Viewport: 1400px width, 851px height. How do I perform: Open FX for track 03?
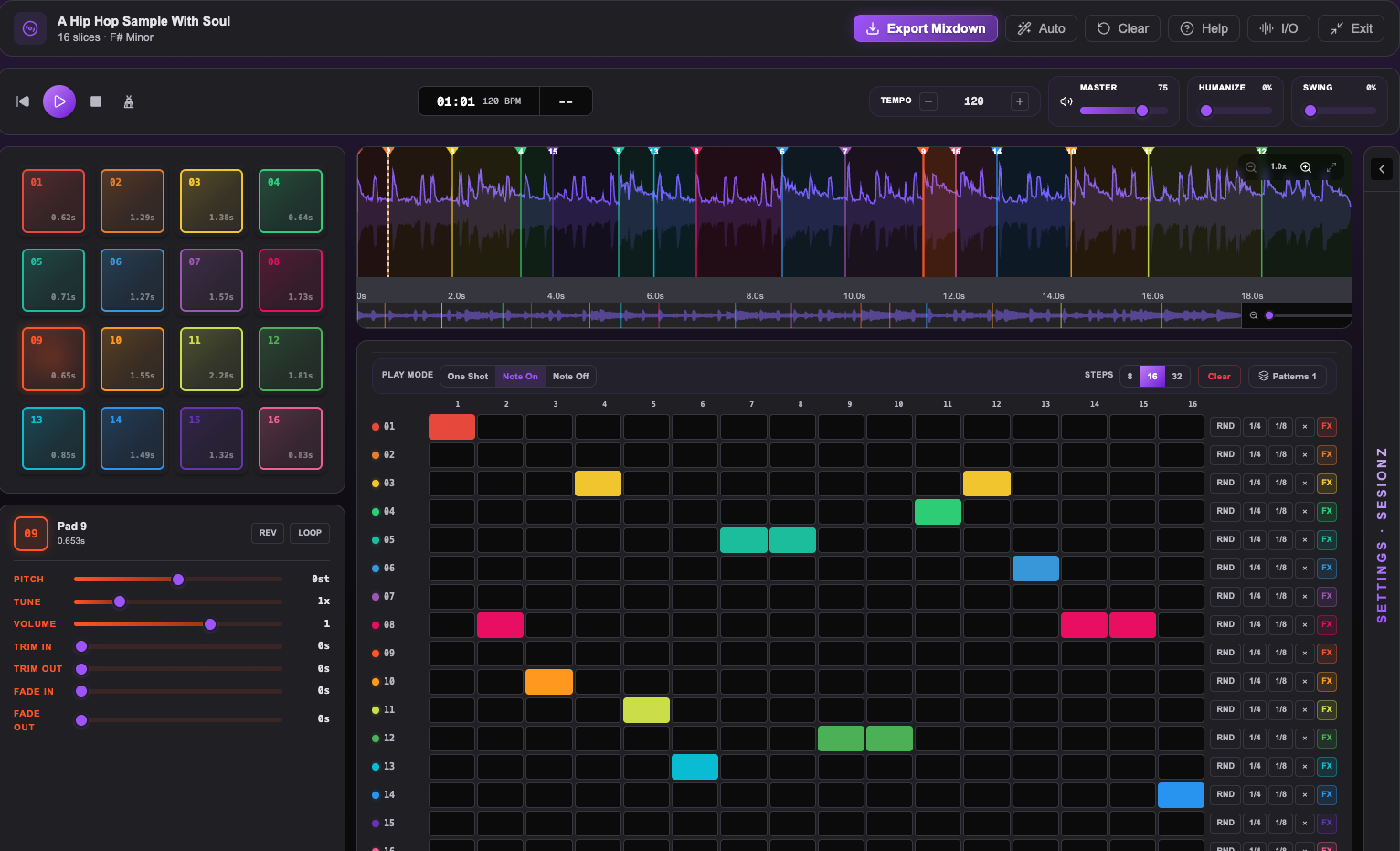click(1327, 483)
